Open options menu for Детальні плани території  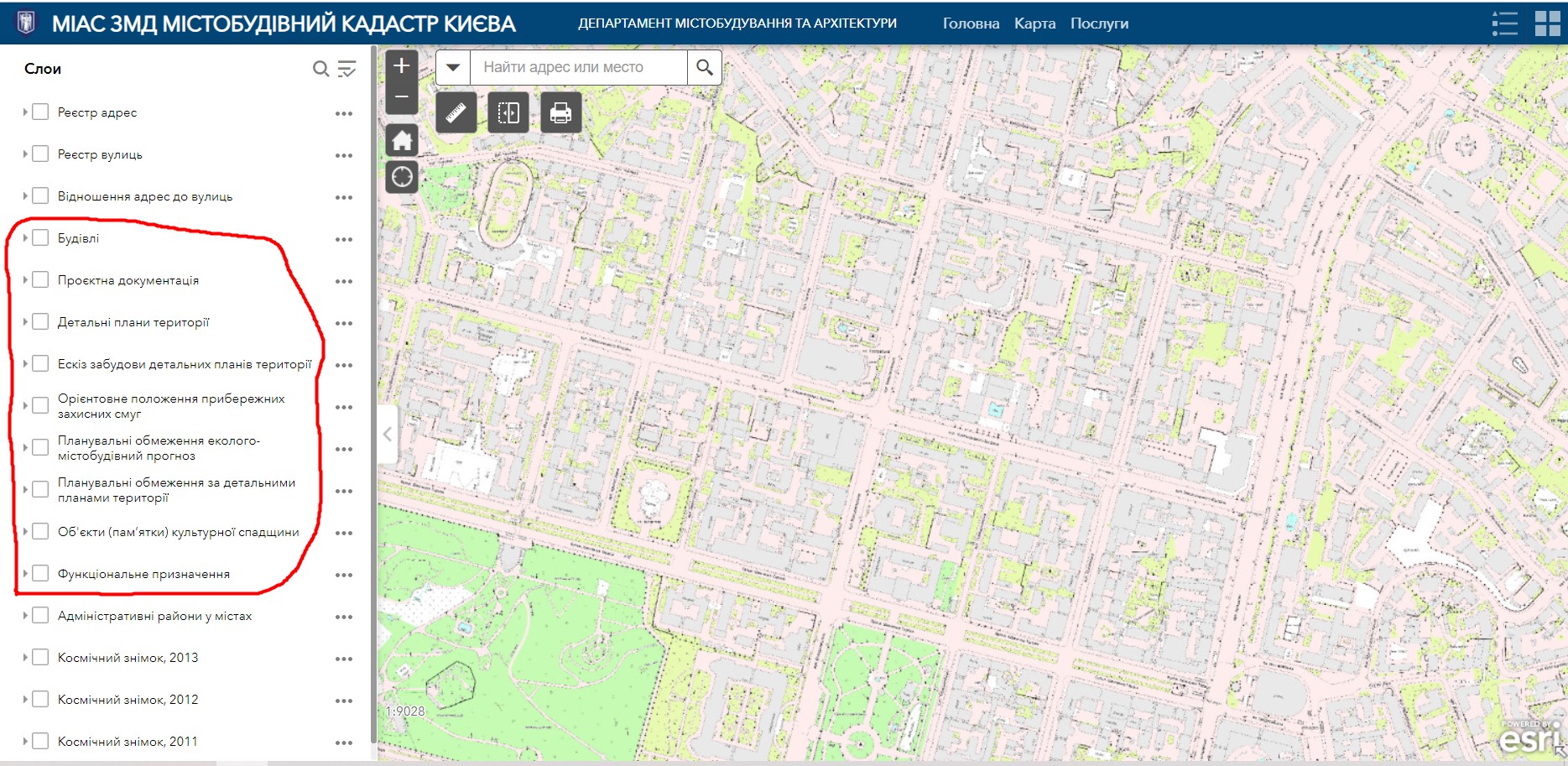click(x=344, y=323)
